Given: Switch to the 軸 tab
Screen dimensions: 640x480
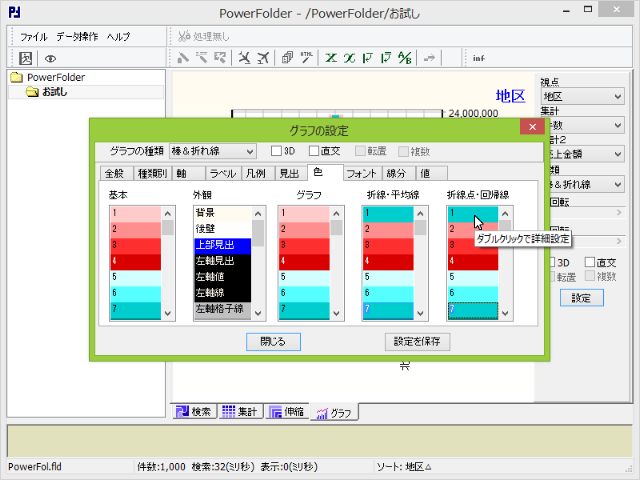Looking at the screenshot, I should pos(188,173).
